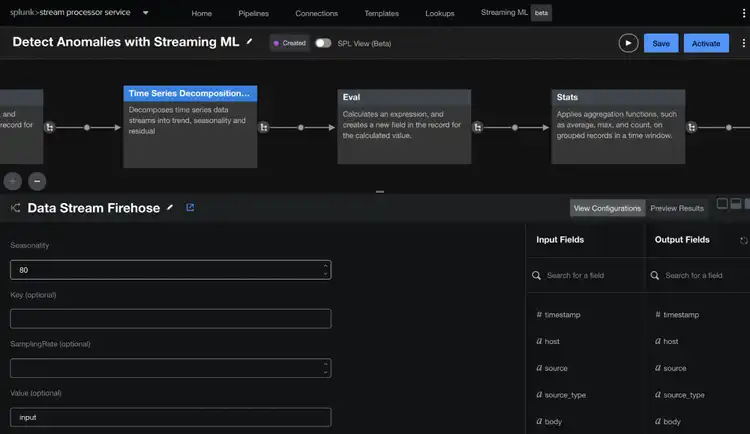Click the Key (optional) input field

click(x=170, y=319)
